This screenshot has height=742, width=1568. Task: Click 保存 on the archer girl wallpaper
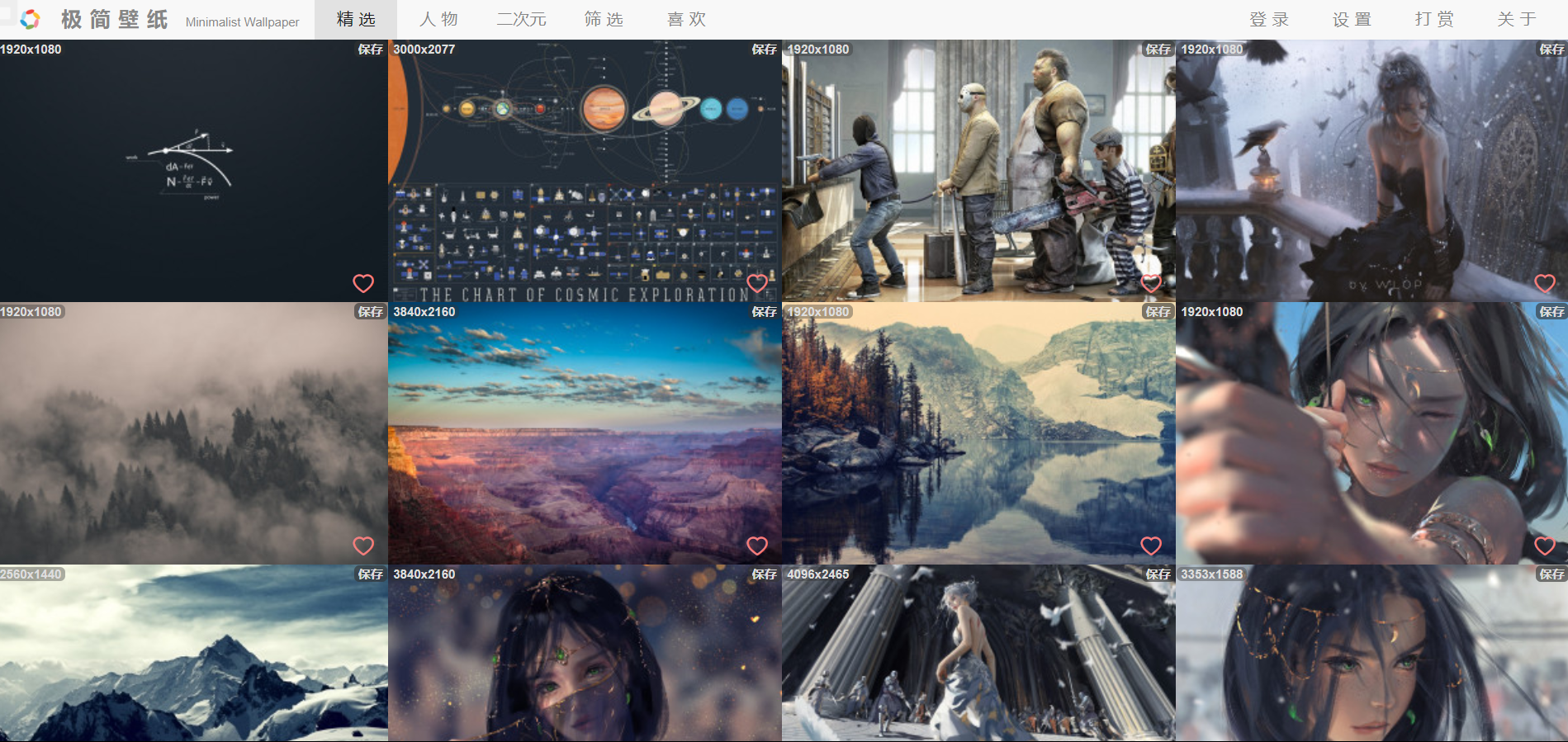1552,312
